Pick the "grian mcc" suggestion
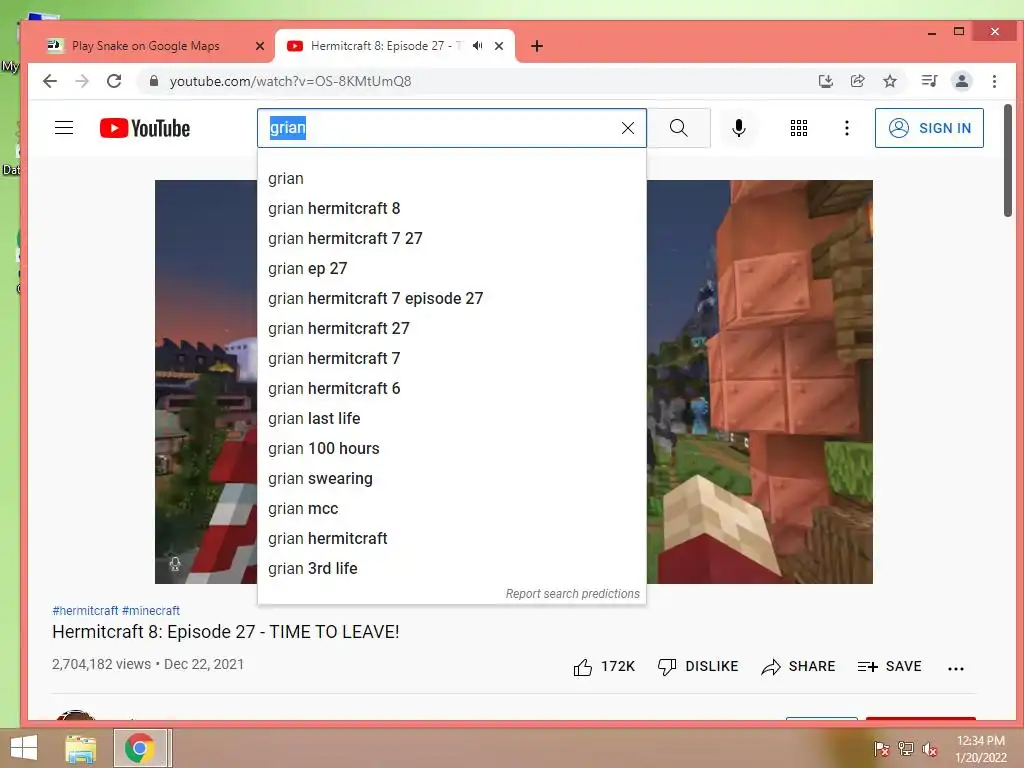 [451, 509]
